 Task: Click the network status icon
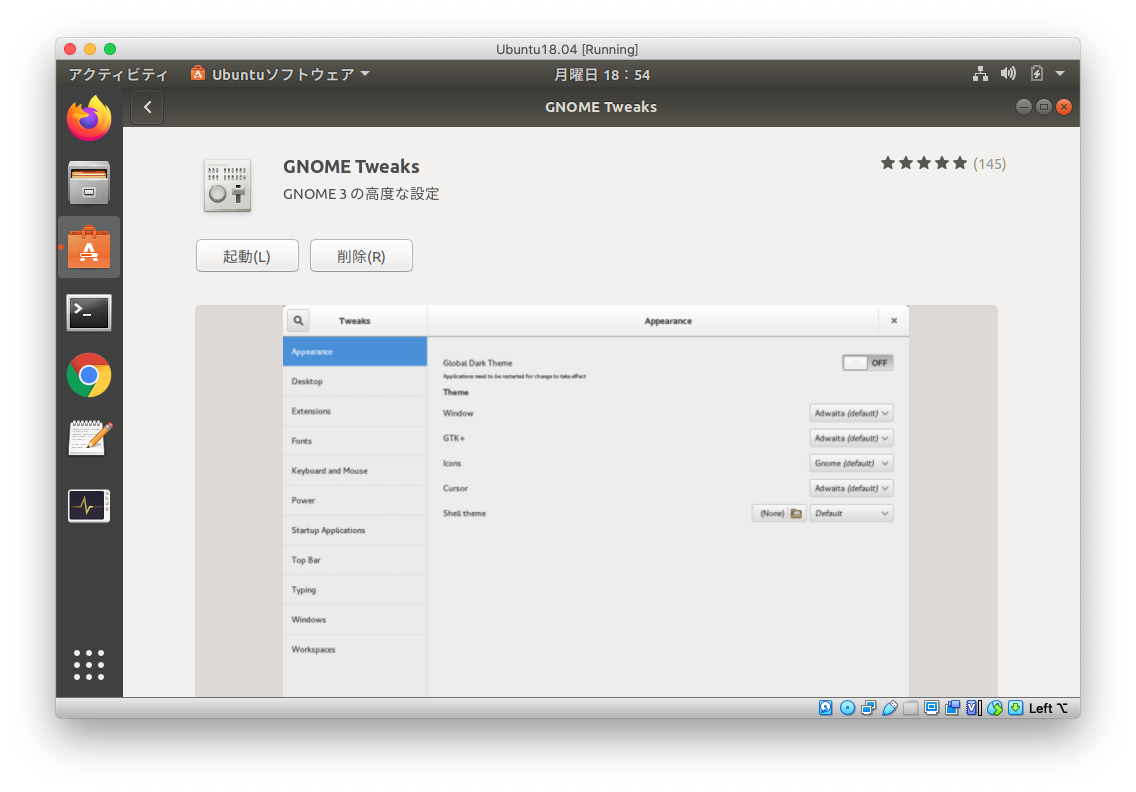click(980, 74)
